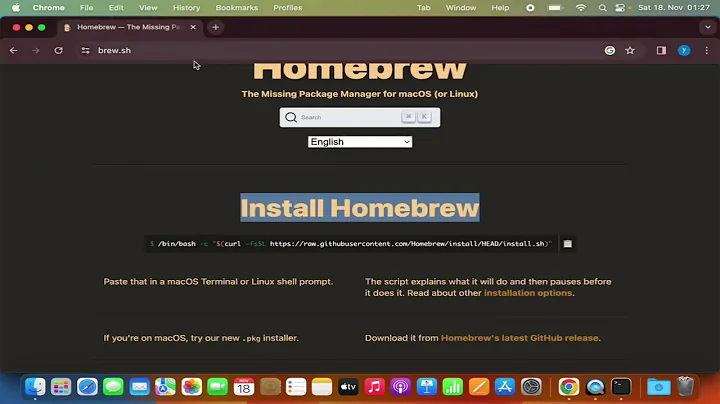
Task: Open the Trash from the Dock
Action: click(x=685, y=387)
